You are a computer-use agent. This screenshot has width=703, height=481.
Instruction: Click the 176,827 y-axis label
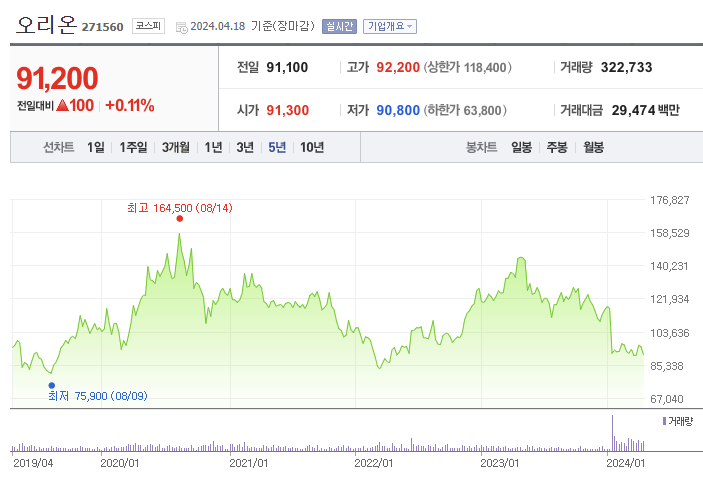670,200
